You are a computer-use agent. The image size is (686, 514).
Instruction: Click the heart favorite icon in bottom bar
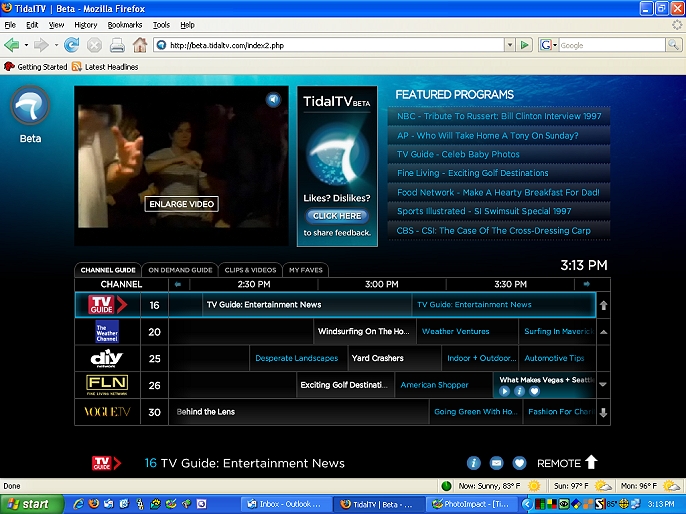click(519, 463)
